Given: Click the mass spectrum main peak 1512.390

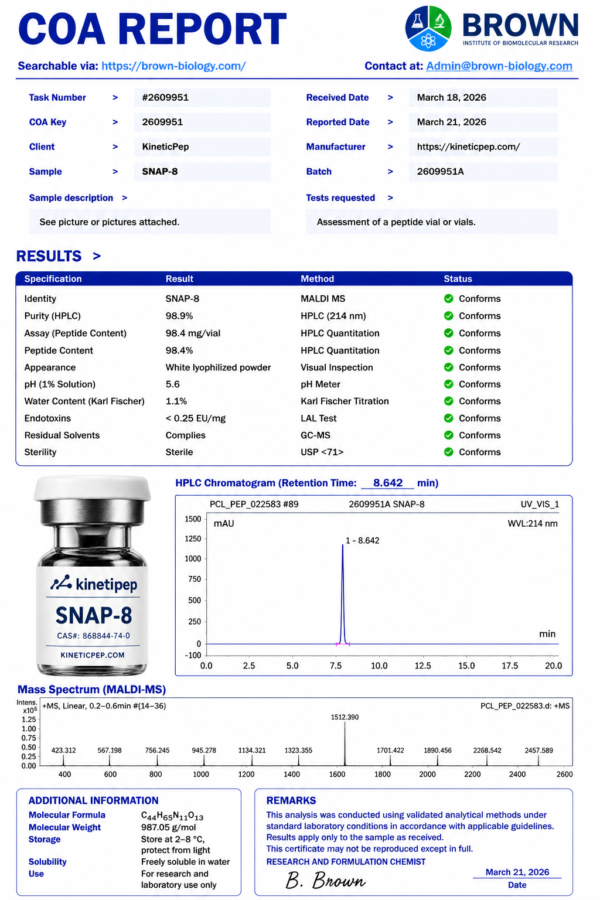Looking at the screenshot, I should point(345,743).
